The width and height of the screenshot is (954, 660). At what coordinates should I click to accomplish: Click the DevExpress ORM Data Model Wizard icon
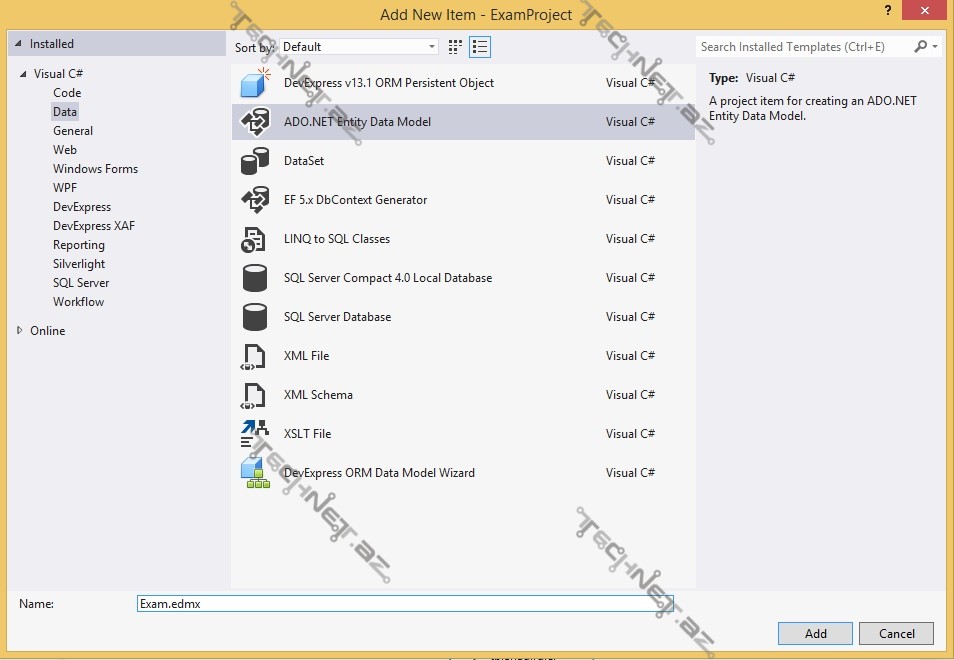tap(255, 473)
